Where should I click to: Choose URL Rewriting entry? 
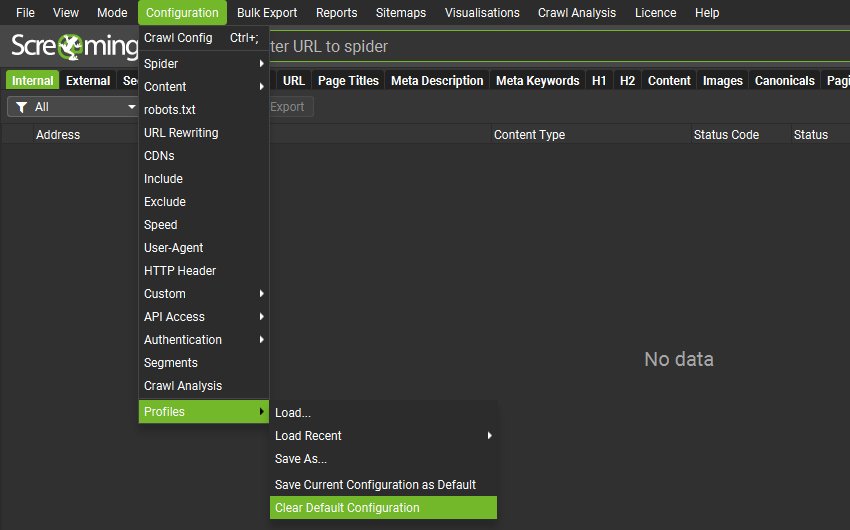(204, 133)
